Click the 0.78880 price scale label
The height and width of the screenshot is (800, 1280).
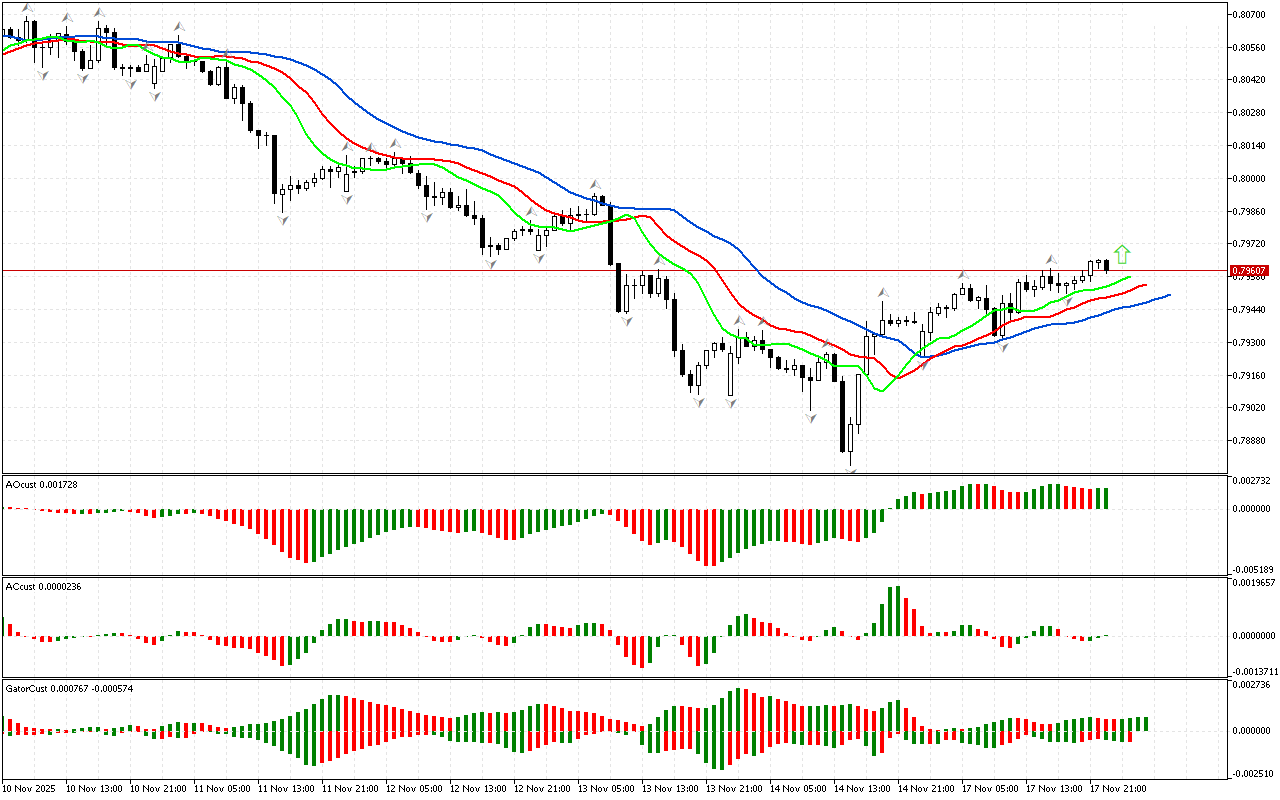[1249, 440]
